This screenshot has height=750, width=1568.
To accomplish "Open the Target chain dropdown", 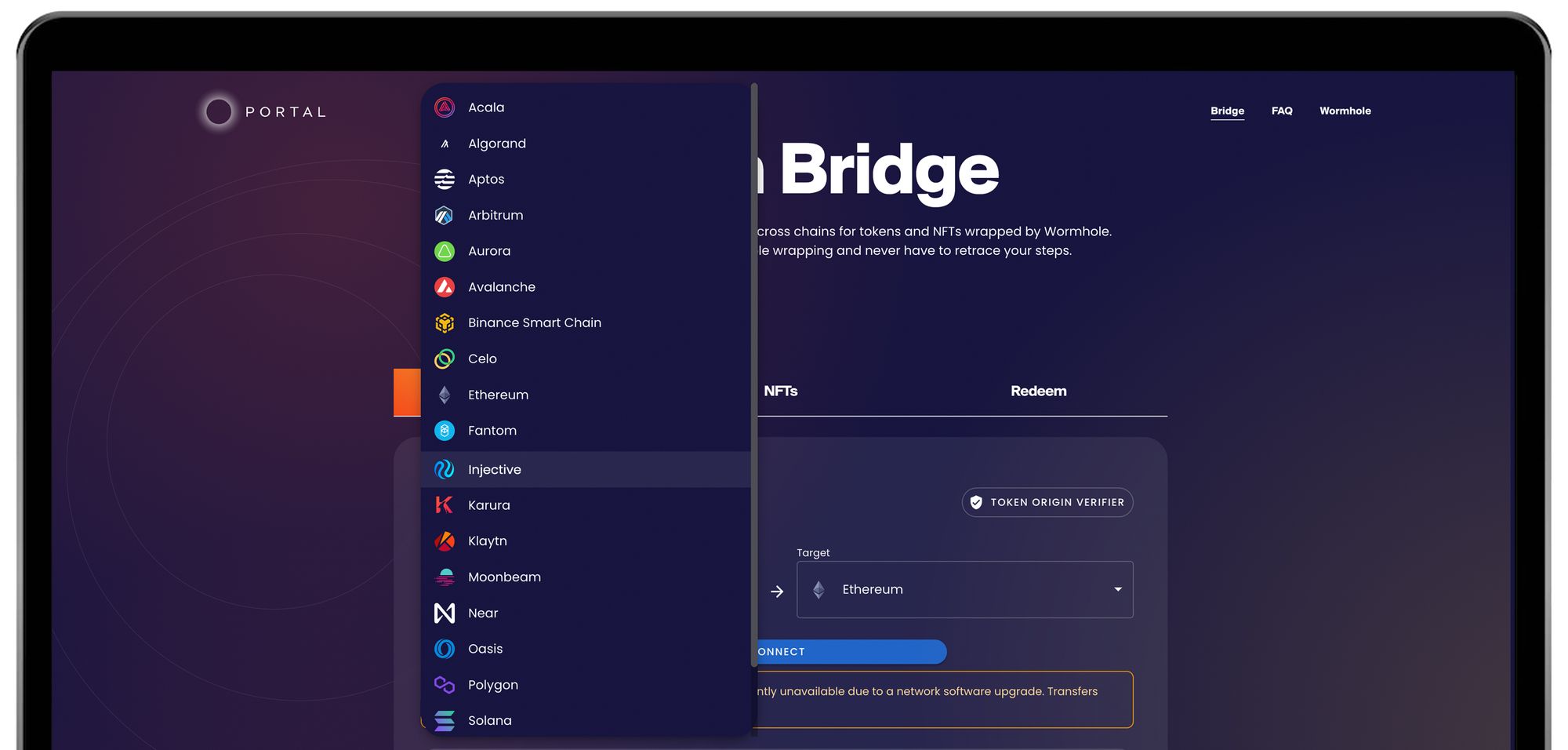I will click(x=964, y=590).
